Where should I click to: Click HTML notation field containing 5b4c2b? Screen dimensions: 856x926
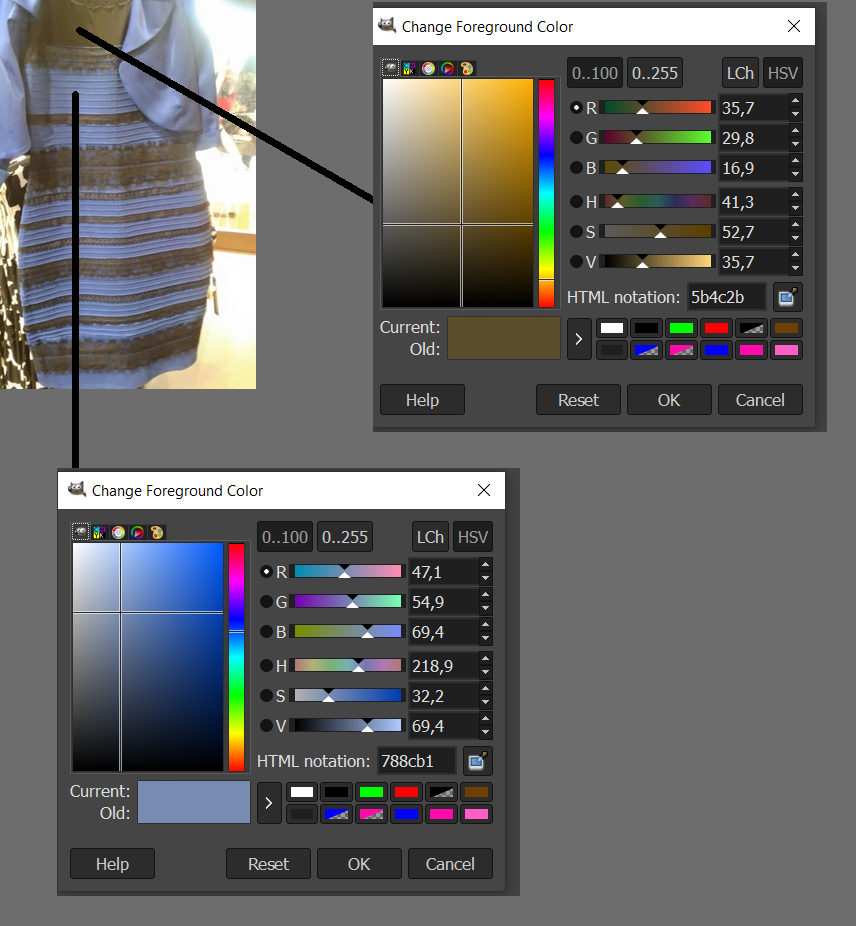click(x=727, y=297)
